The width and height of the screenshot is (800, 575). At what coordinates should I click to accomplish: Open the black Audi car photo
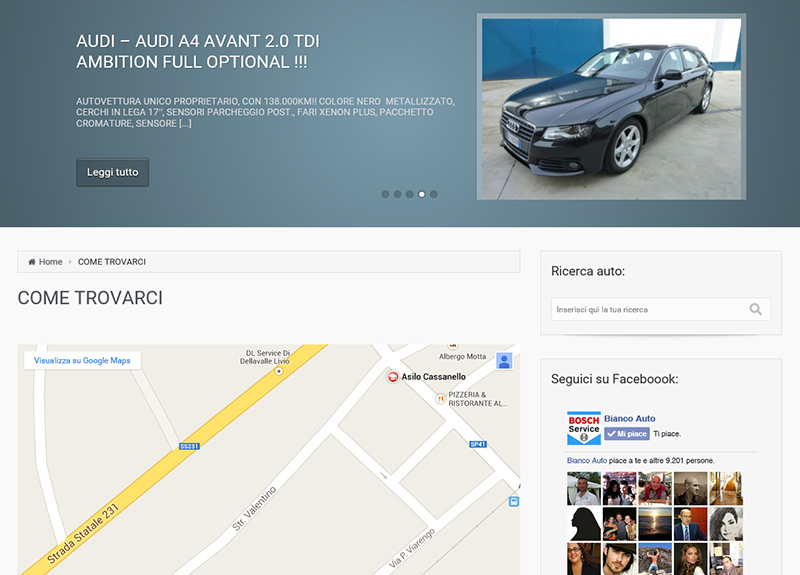[611, 107]
